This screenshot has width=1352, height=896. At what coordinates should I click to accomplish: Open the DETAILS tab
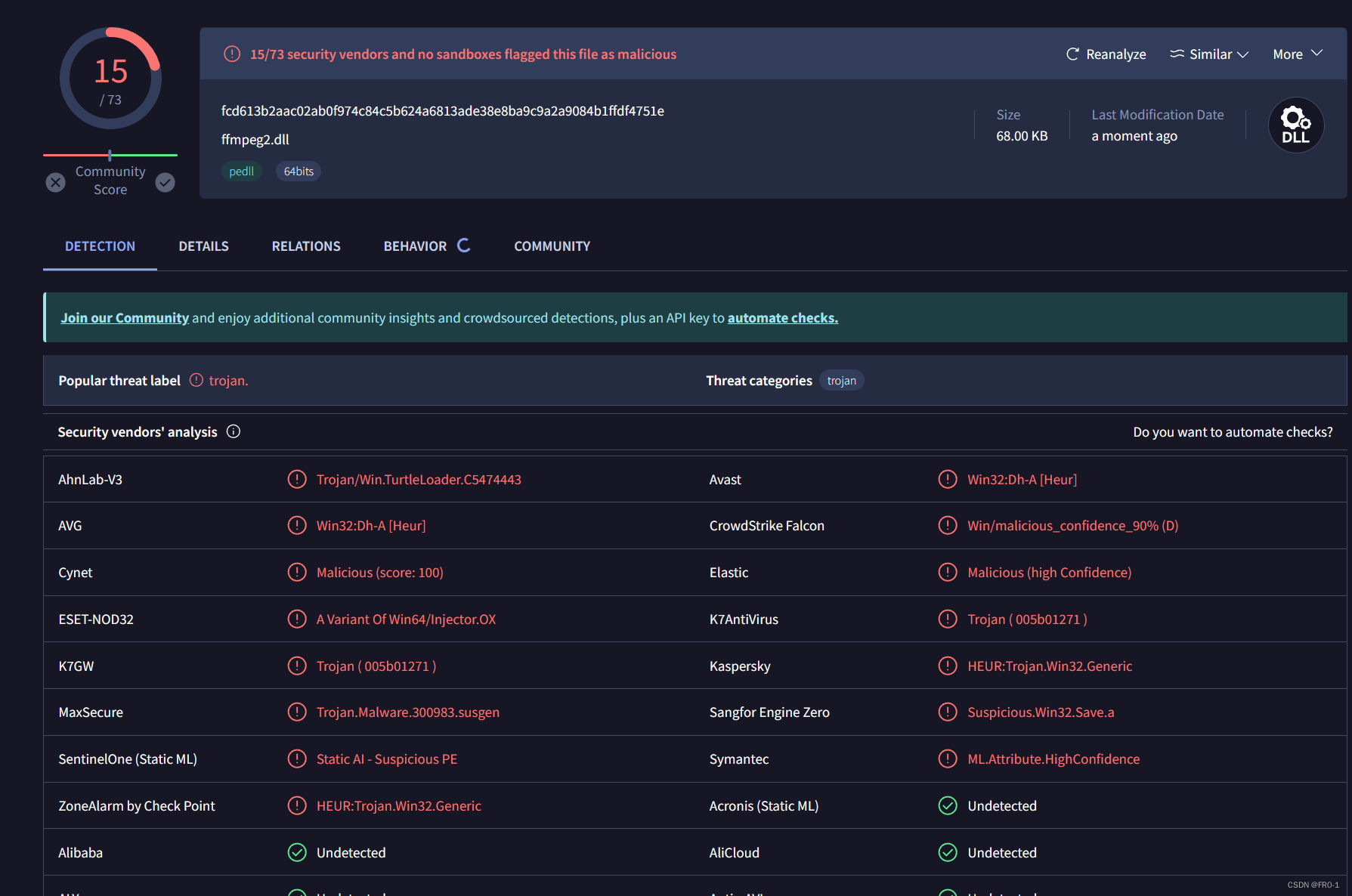(203, 246)
